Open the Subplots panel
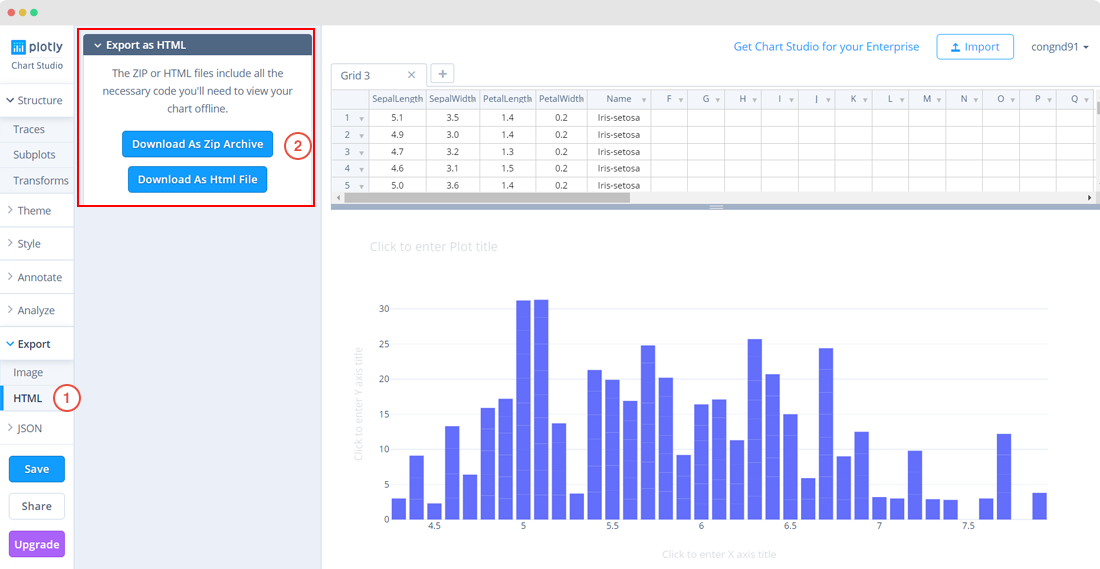The height and width of the screenshot is (569, 1100). click(36, 154)
